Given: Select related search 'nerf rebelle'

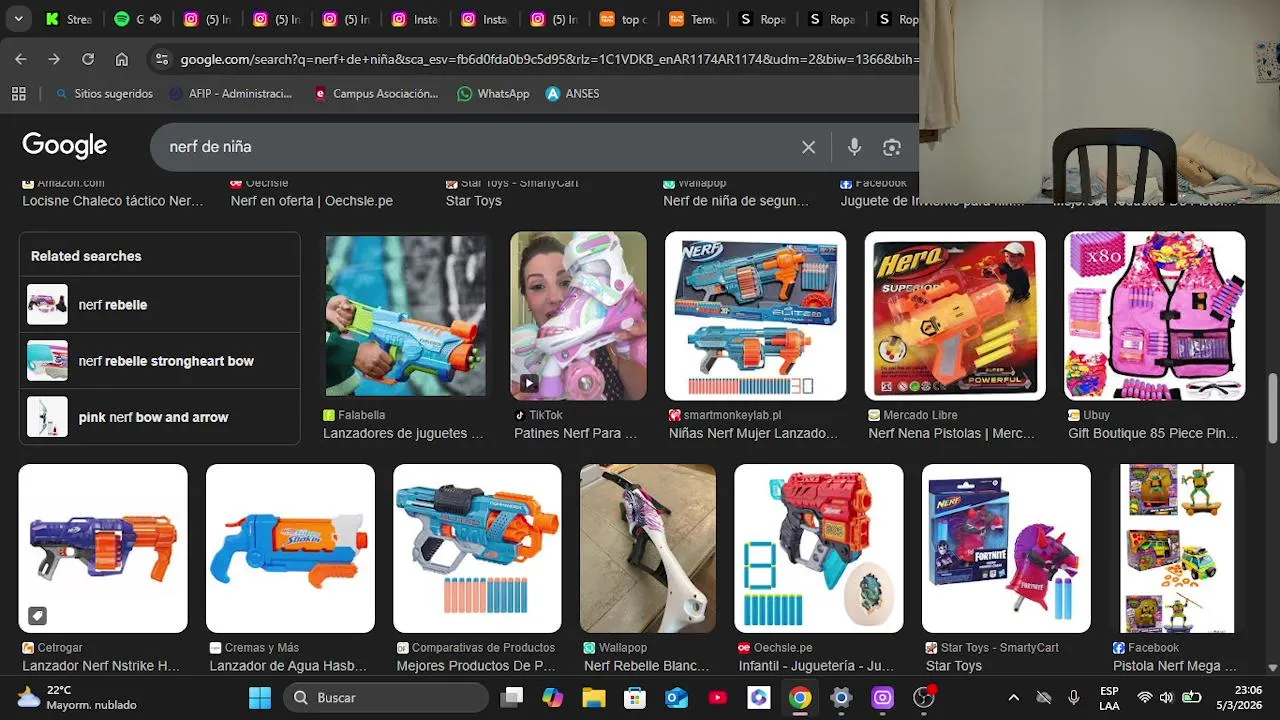Looking at the screenshot, I should (x=160, y=304).
